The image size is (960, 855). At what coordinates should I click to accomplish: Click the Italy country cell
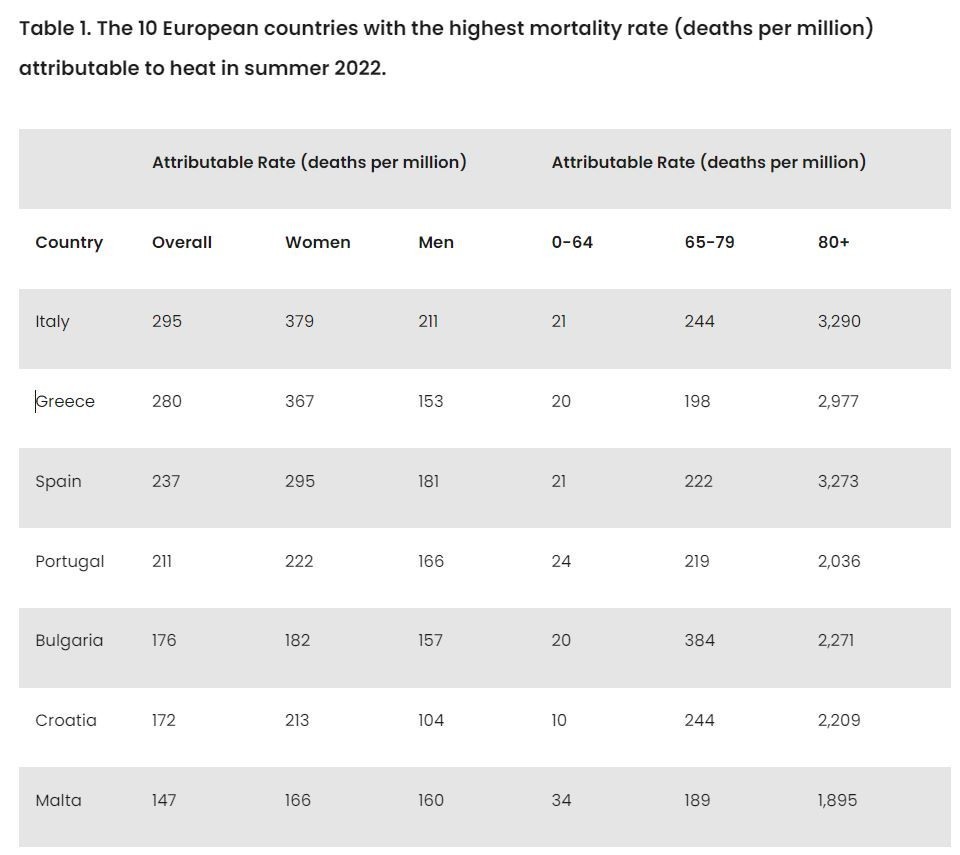pyautogui.click(x=52, y=321)
